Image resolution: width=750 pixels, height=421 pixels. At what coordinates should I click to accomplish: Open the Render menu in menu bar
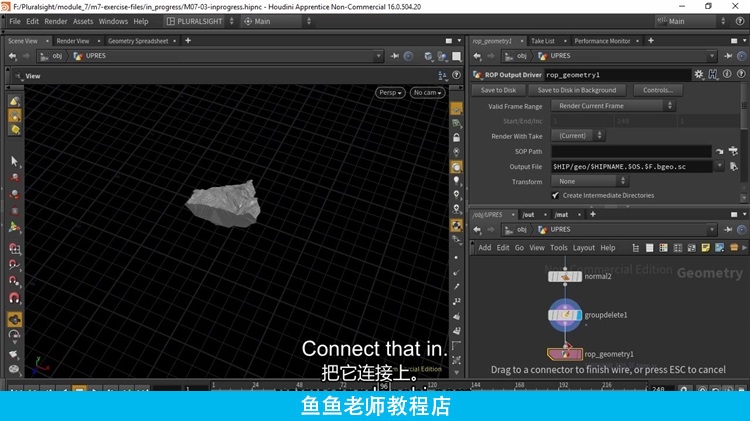(x=56, y=21)
